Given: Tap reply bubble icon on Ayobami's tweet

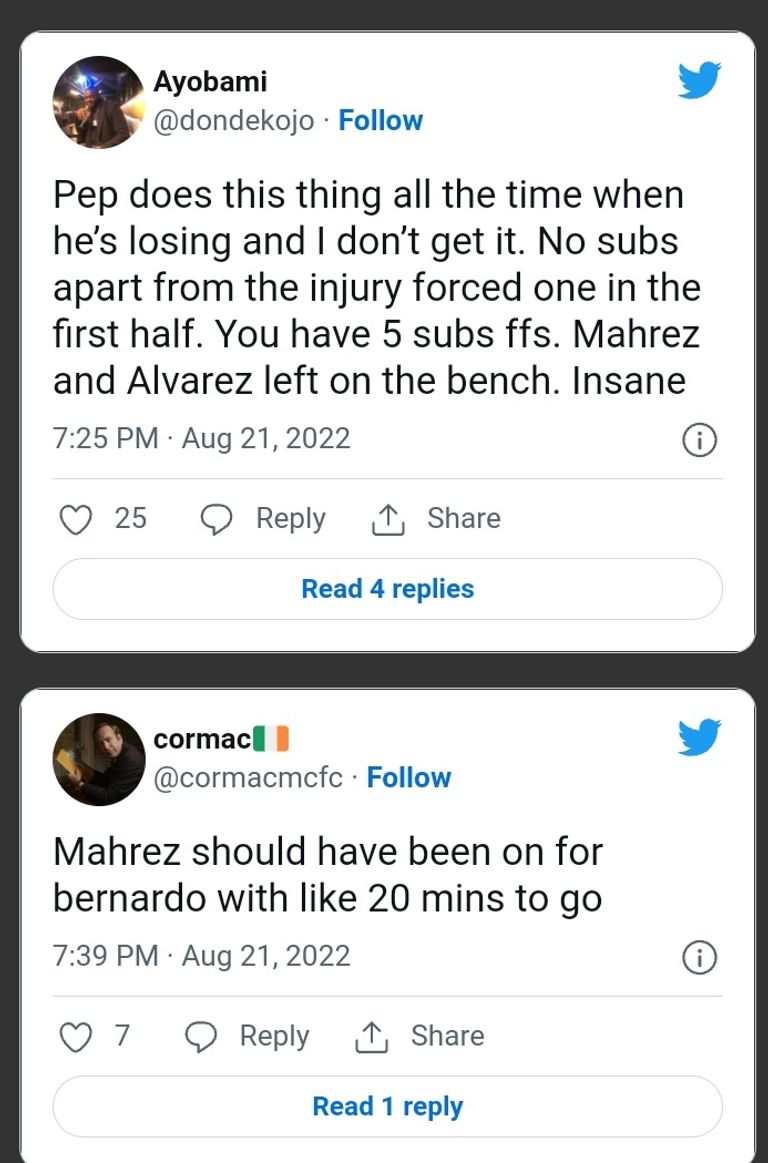Looking at the screenshot, I should [217, 519].
